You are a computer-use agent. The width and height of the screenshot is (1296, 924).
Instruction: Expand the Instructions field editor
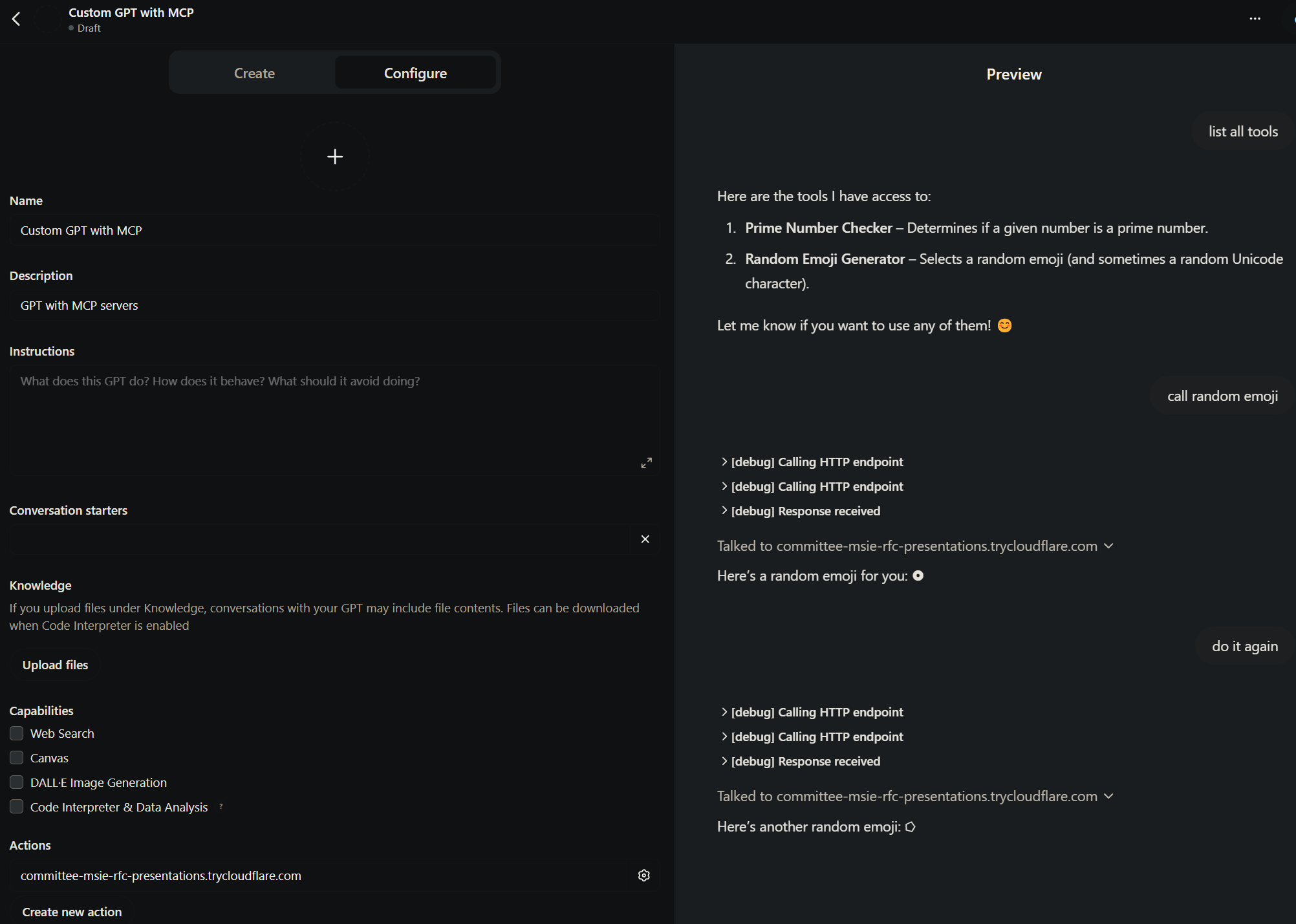pos(646,463)
